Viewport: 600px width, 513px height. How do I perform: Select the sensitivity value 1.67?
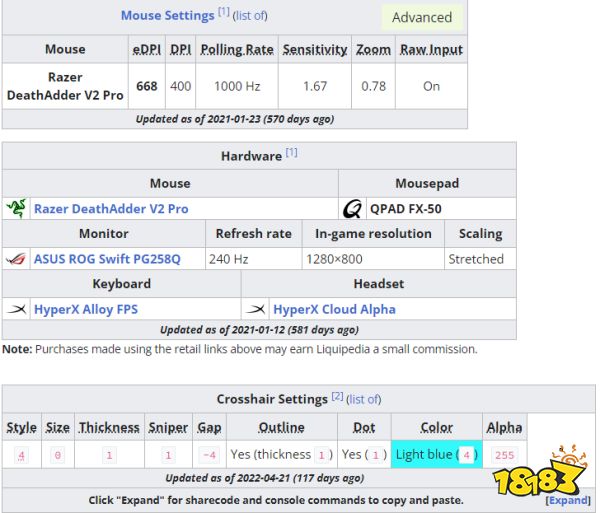point(315,86)
